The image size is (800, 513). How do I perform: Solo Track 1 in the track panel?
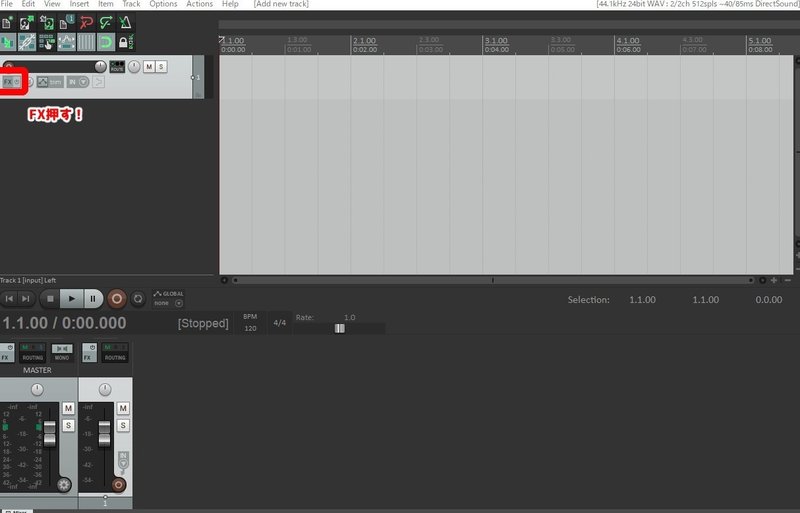[161, 66]
